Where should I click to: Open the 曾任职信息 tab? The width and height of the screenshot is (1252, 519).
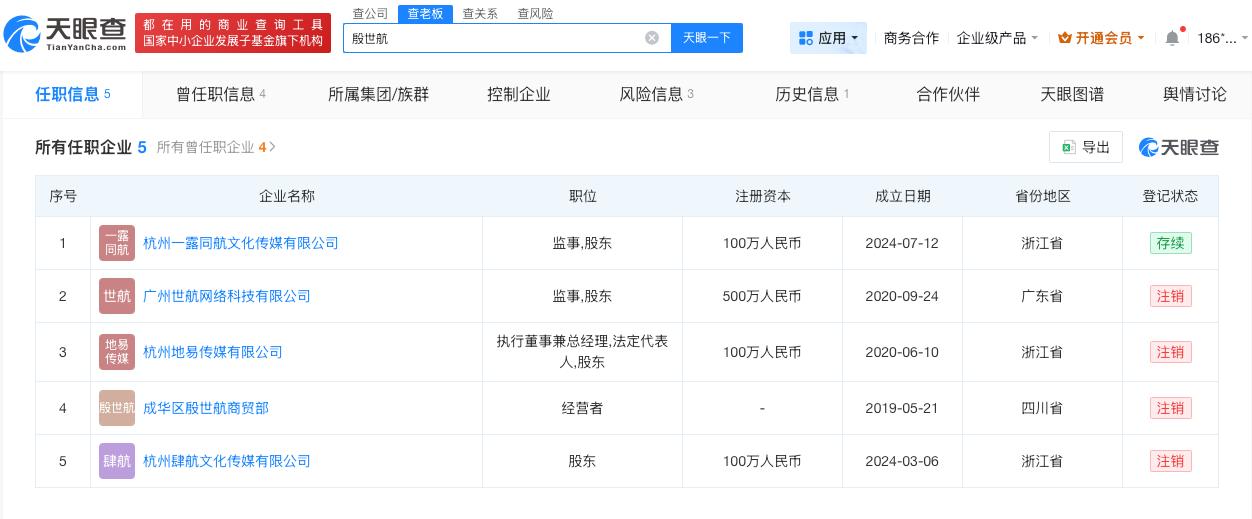(221, 94)
